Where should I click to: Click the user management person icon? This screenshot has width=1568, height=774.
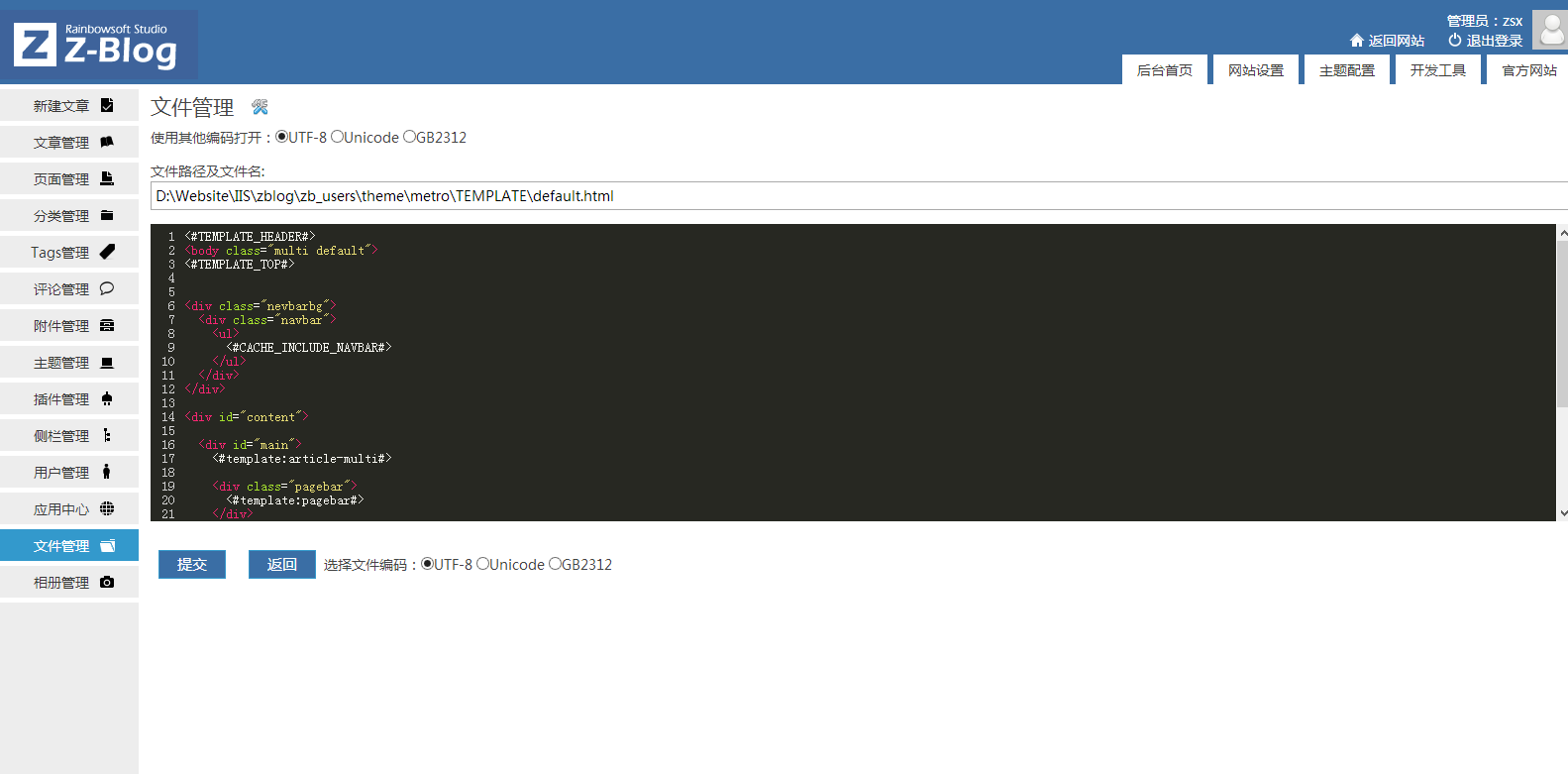[107, 472]
